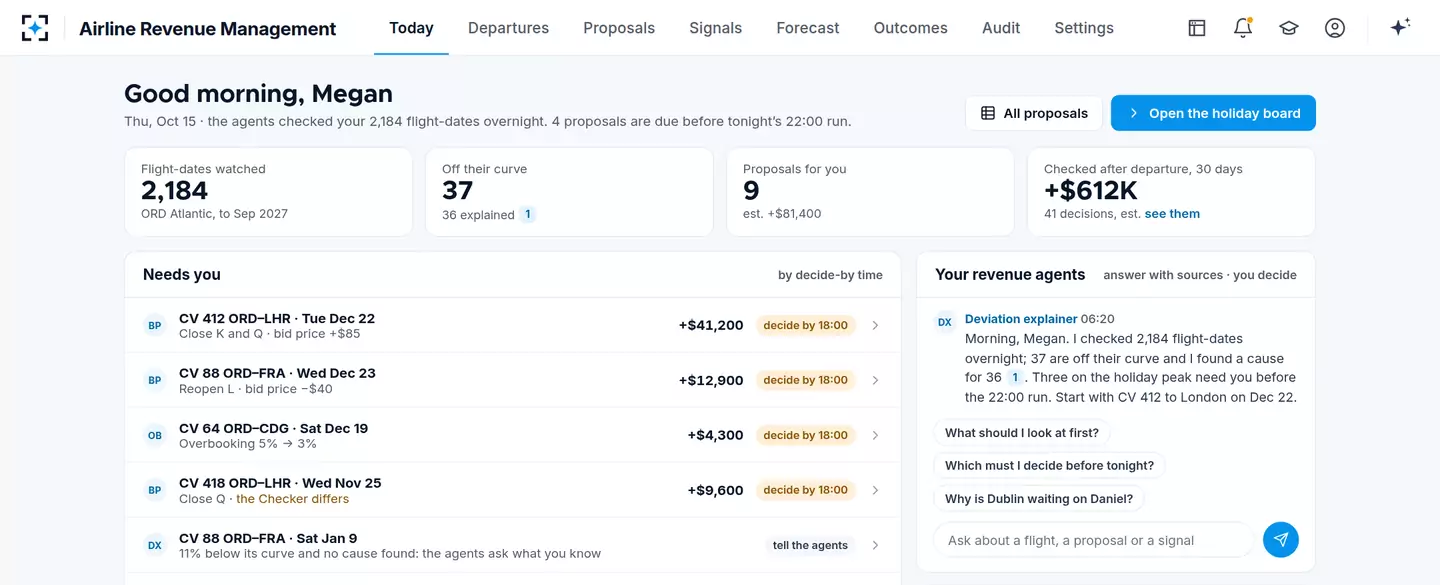Expand the CV 418 ORD–LHR row chevron
Screen dimensions: 1440x585
click(875, 490)
